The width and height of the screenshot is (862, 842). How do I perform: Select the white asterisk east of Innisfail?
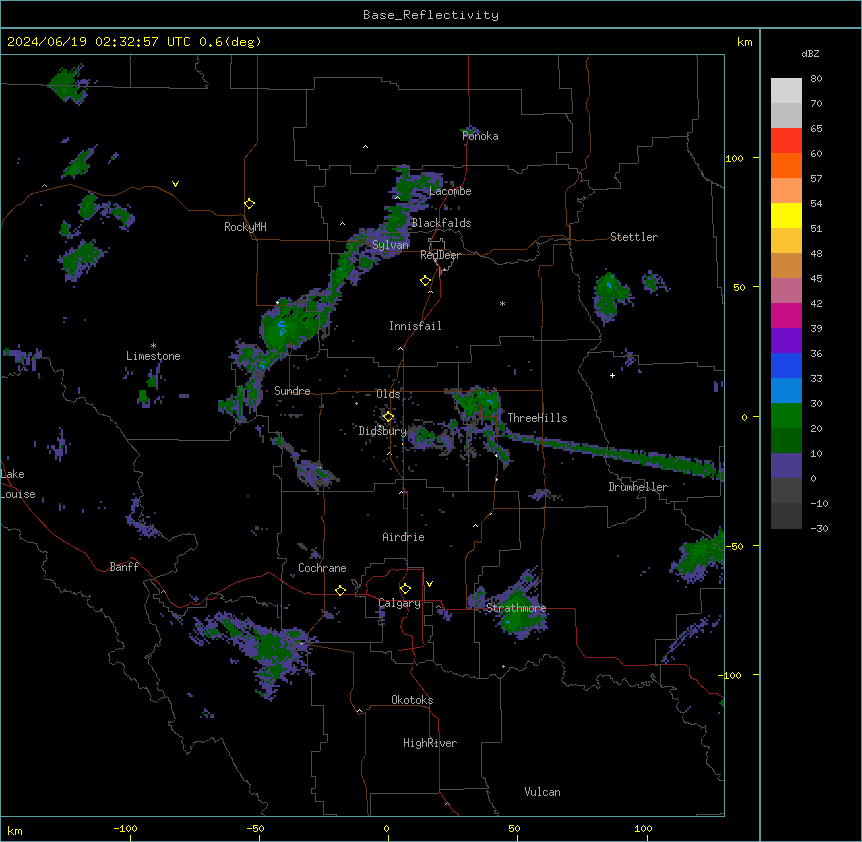[502, 303]
